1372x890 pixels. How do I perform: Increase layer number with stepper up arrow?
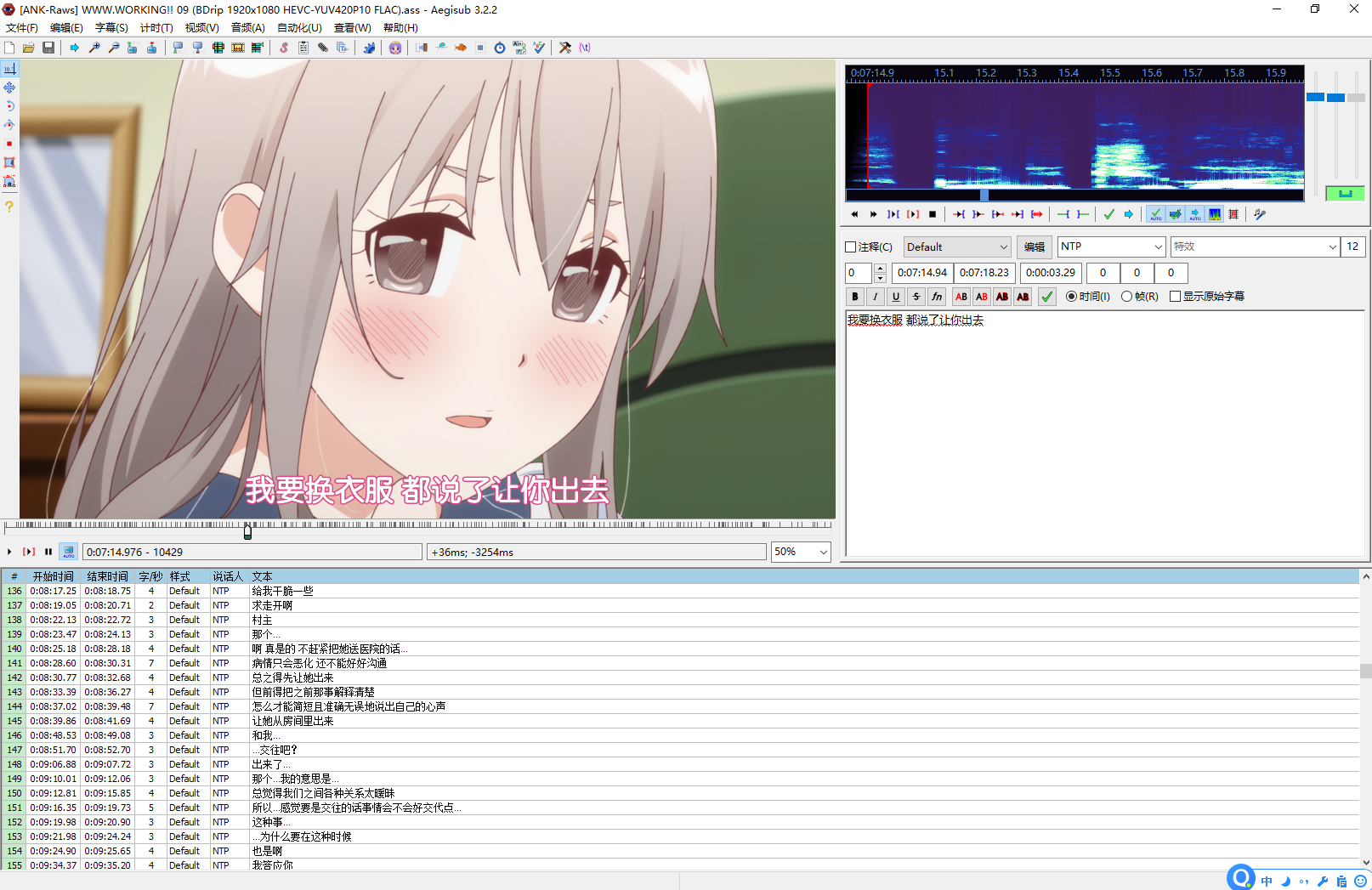tap(880, 268)
